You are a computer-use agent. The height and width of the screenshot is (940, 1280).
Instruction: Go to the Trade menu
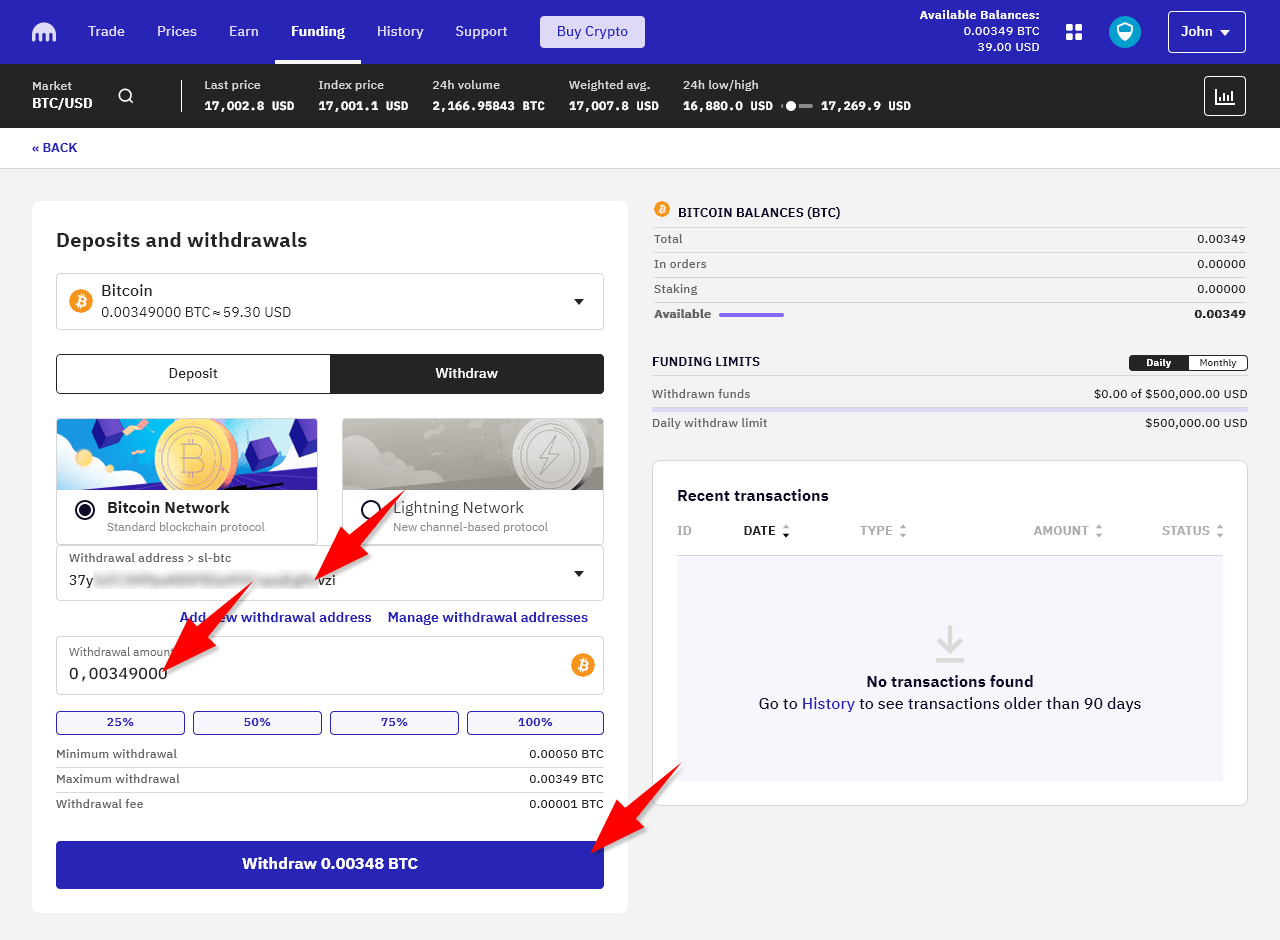106,32
